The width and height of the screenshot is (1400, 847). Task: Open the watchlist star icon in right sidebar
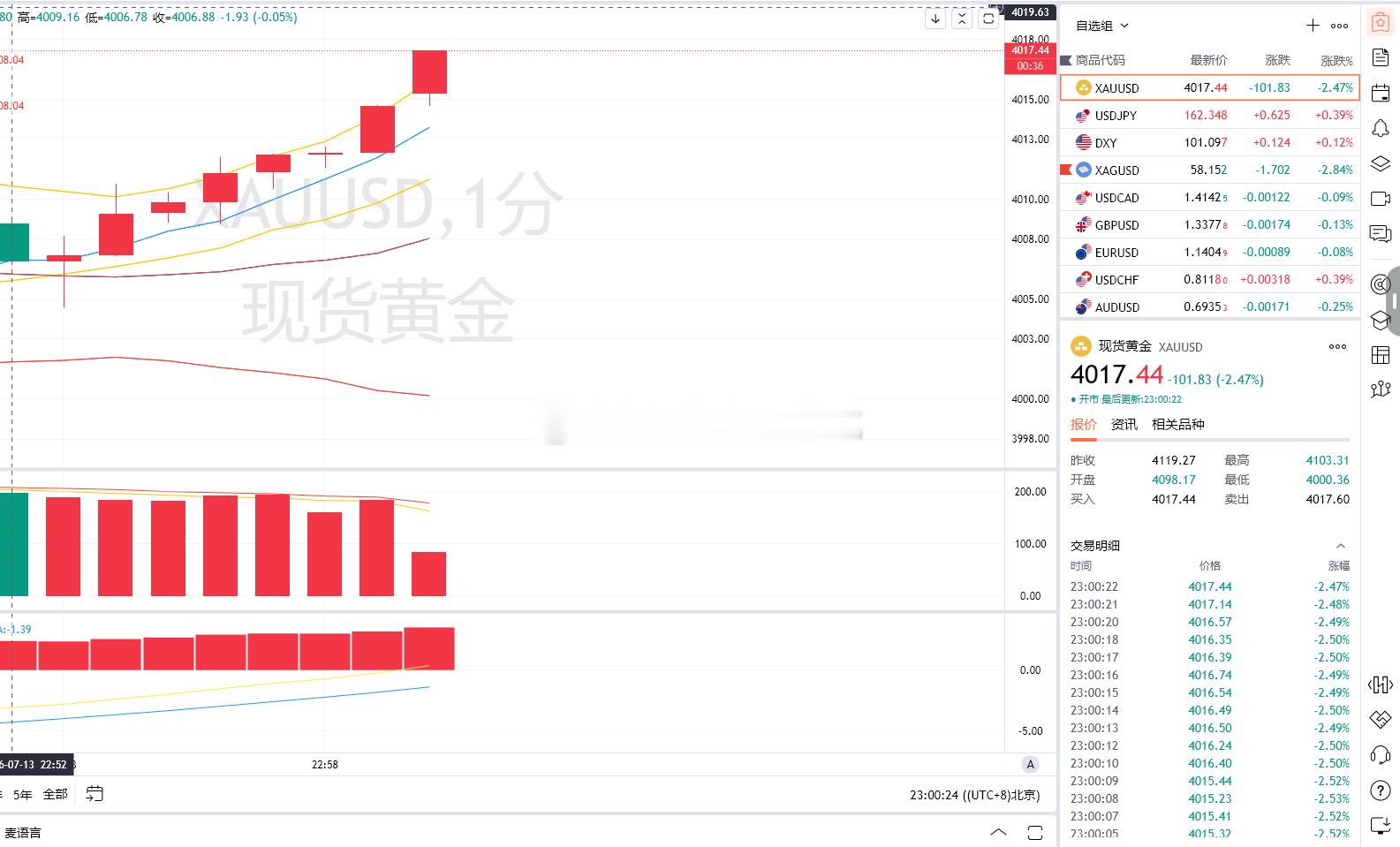[x=1380, y=23]
